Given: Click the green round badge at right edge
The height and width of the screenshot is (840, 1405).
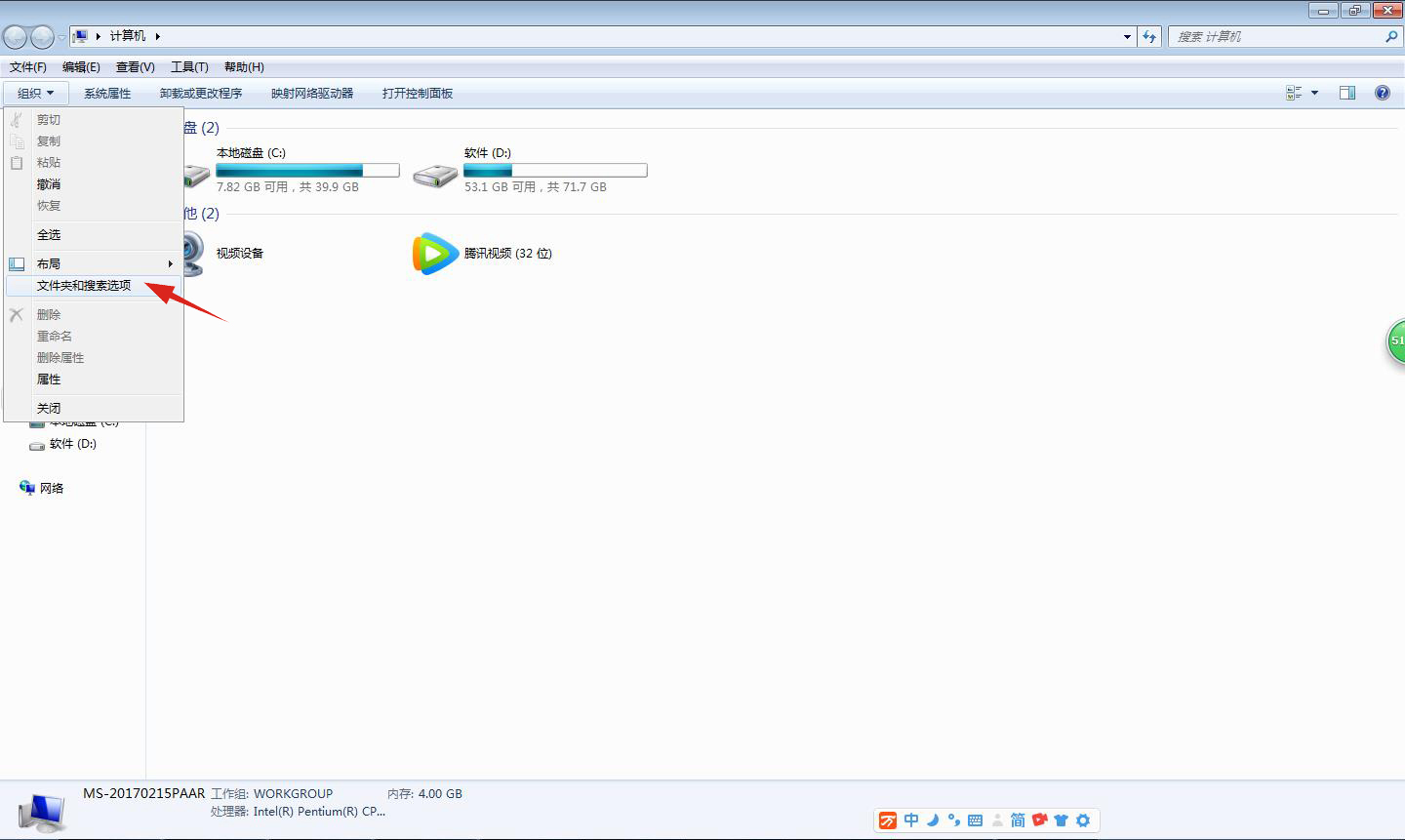Looking at the screenshot, I should tap(1396, 341).
